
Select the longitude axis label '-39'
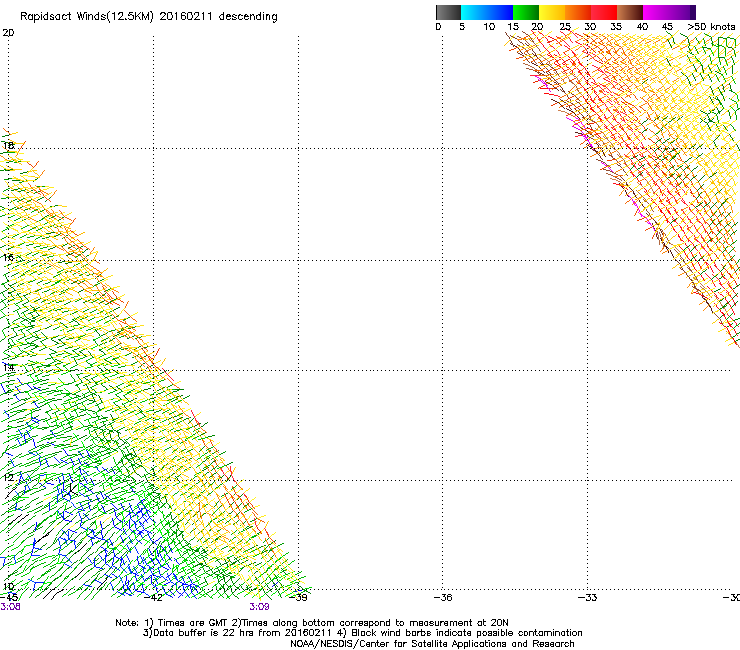click(x=298, y=597)
